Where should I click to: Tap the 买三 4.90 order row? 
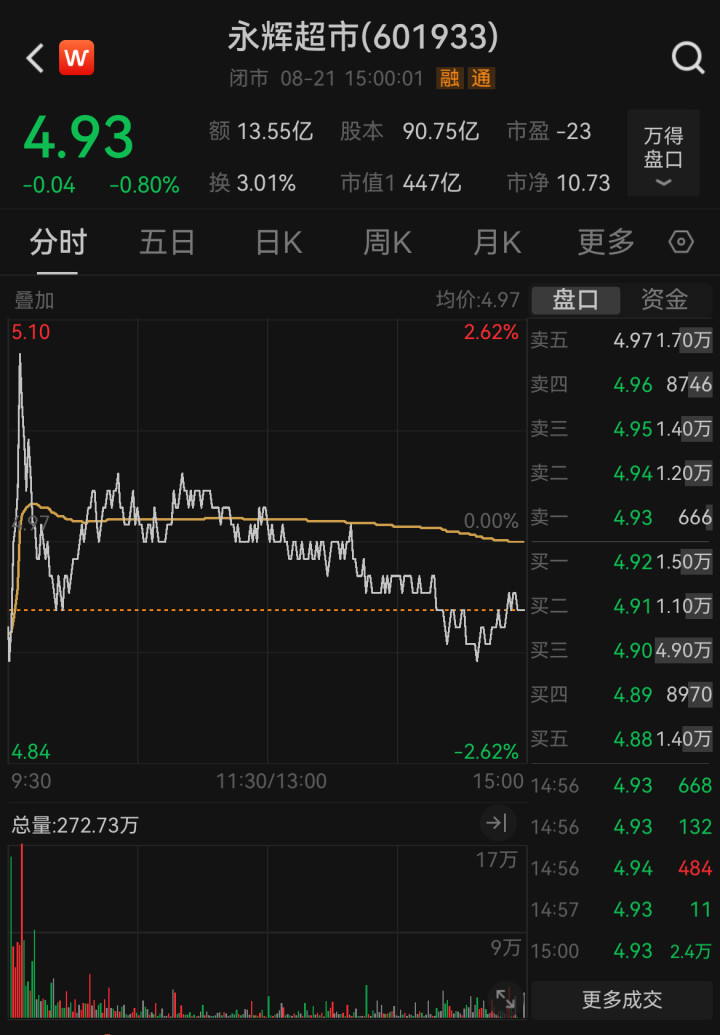pos(621,650)
